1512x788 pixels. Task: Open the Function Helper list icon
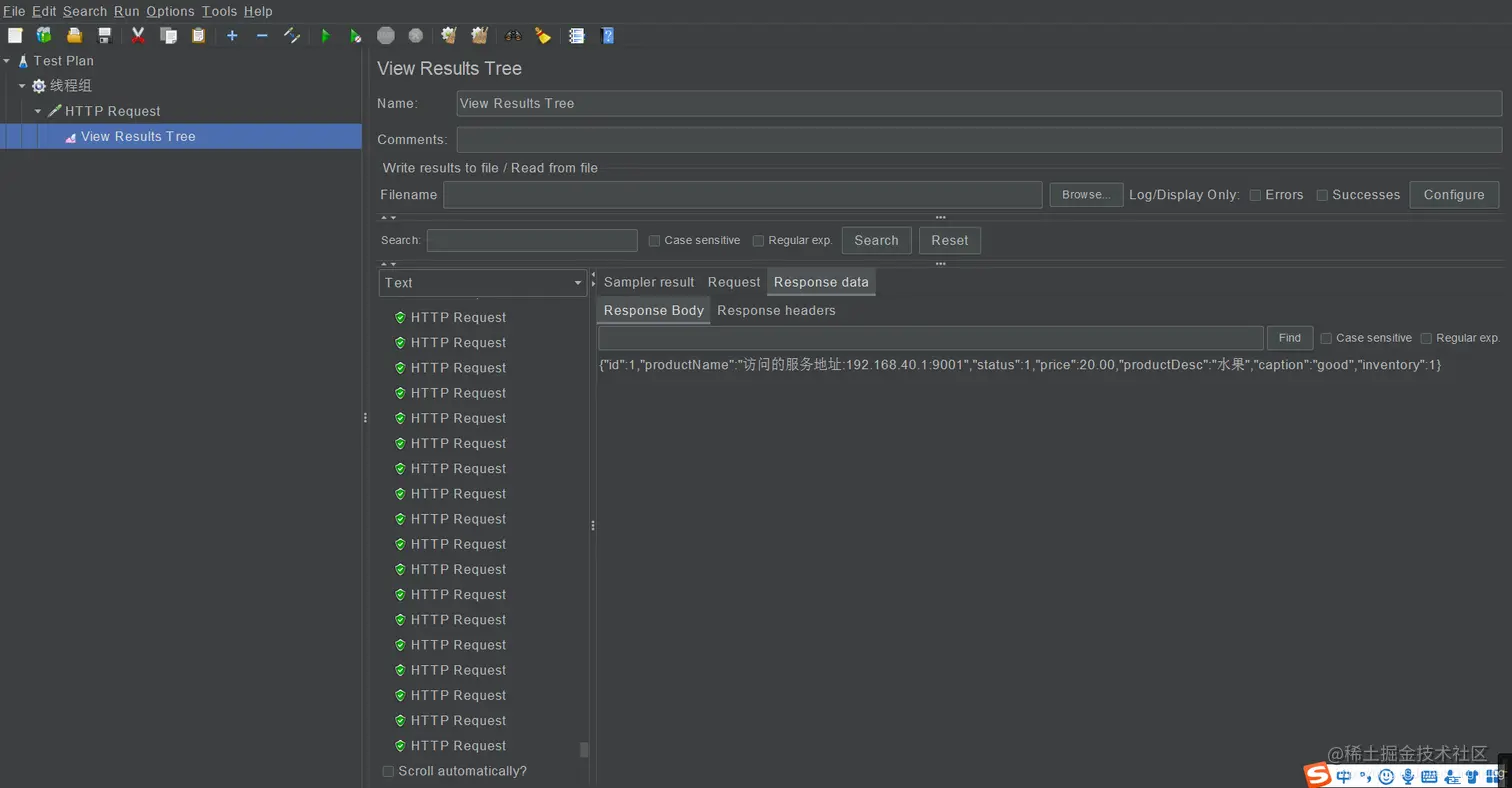coord(576,36)
